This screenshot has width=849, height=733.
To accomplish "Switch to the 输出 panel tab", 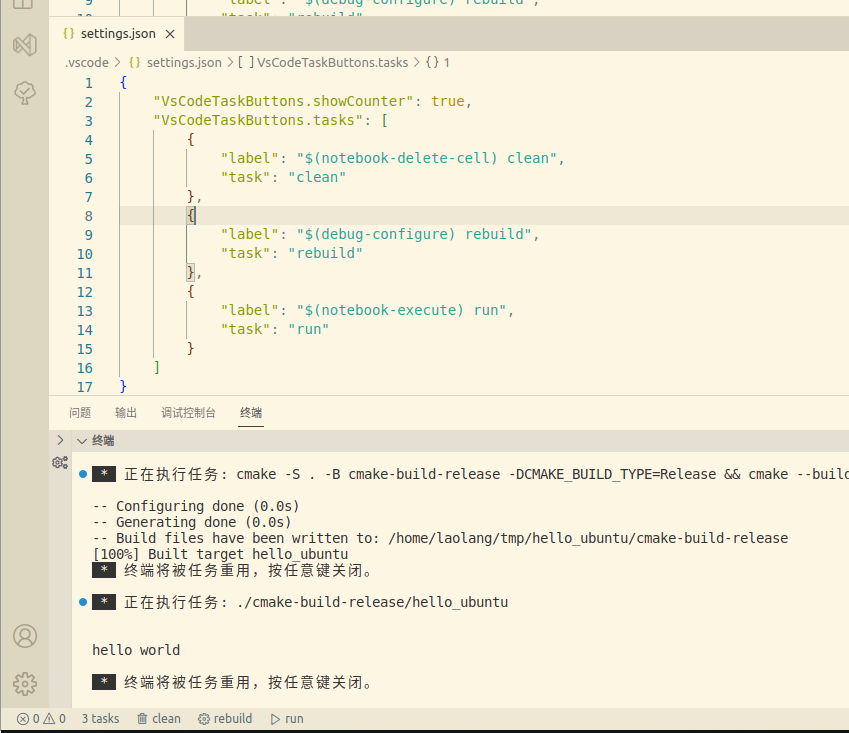I will point(126,413).
